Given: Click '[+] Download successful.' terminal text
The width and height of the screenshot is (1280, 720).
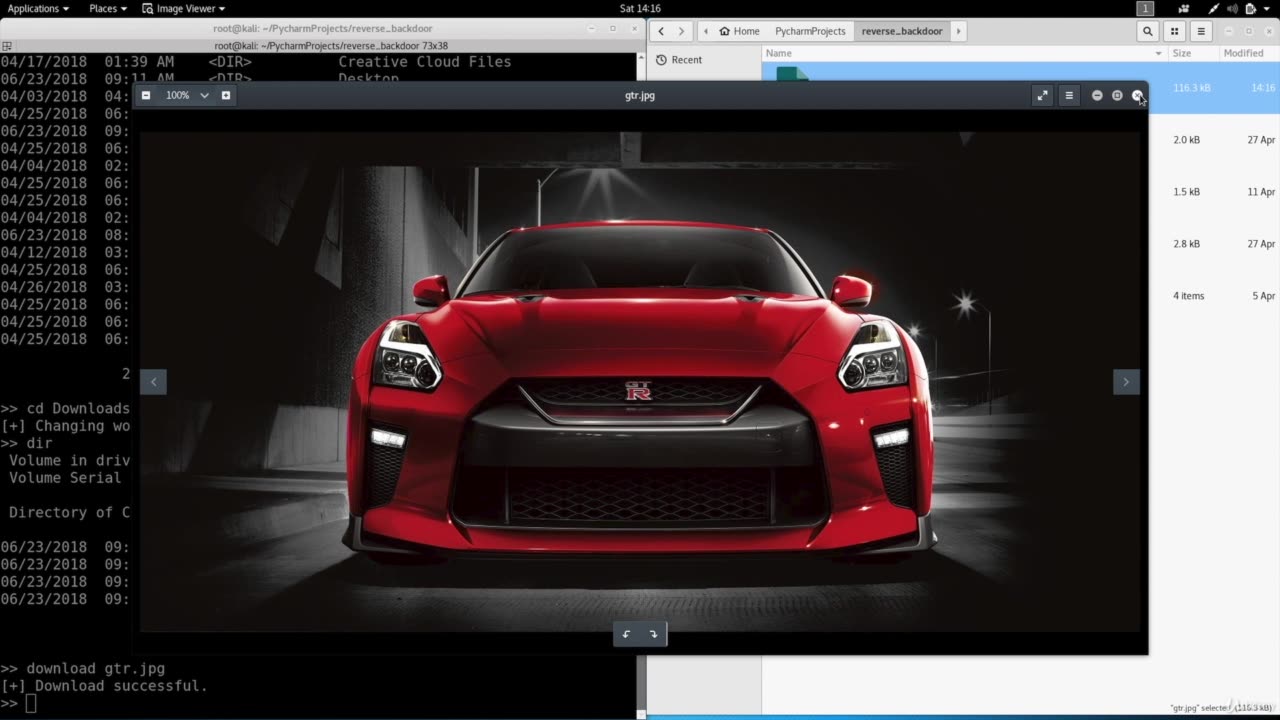Looking at the screenshot, I should coord(104,686).
